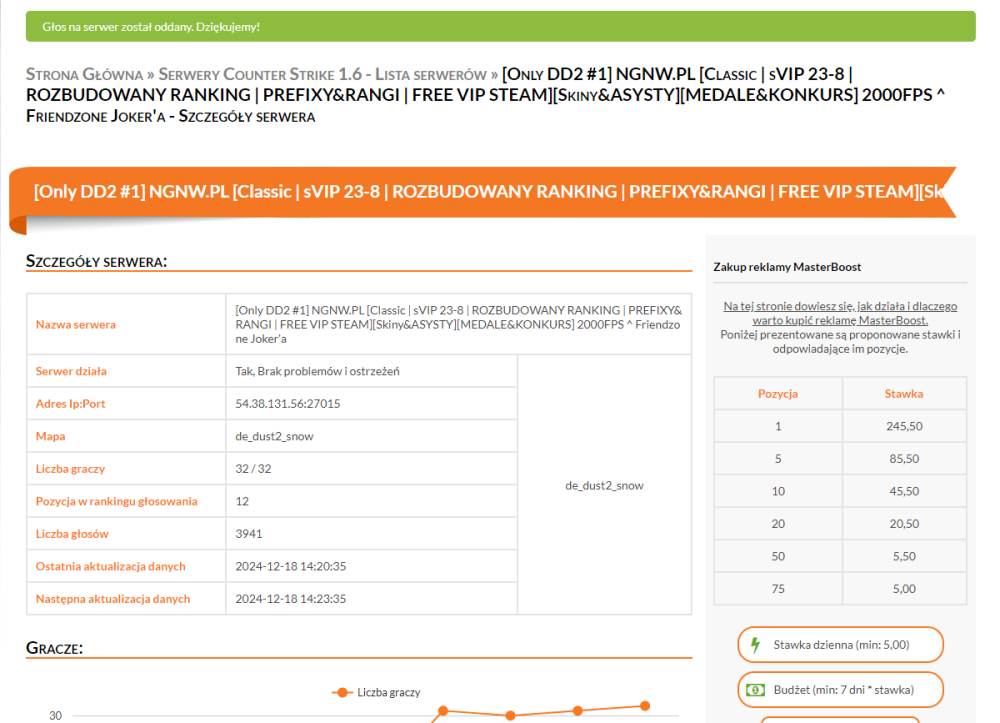Viewport: 1000px width, 723px height.
Task: Click the Stawka dzienna input field
Action: [840, 645]
